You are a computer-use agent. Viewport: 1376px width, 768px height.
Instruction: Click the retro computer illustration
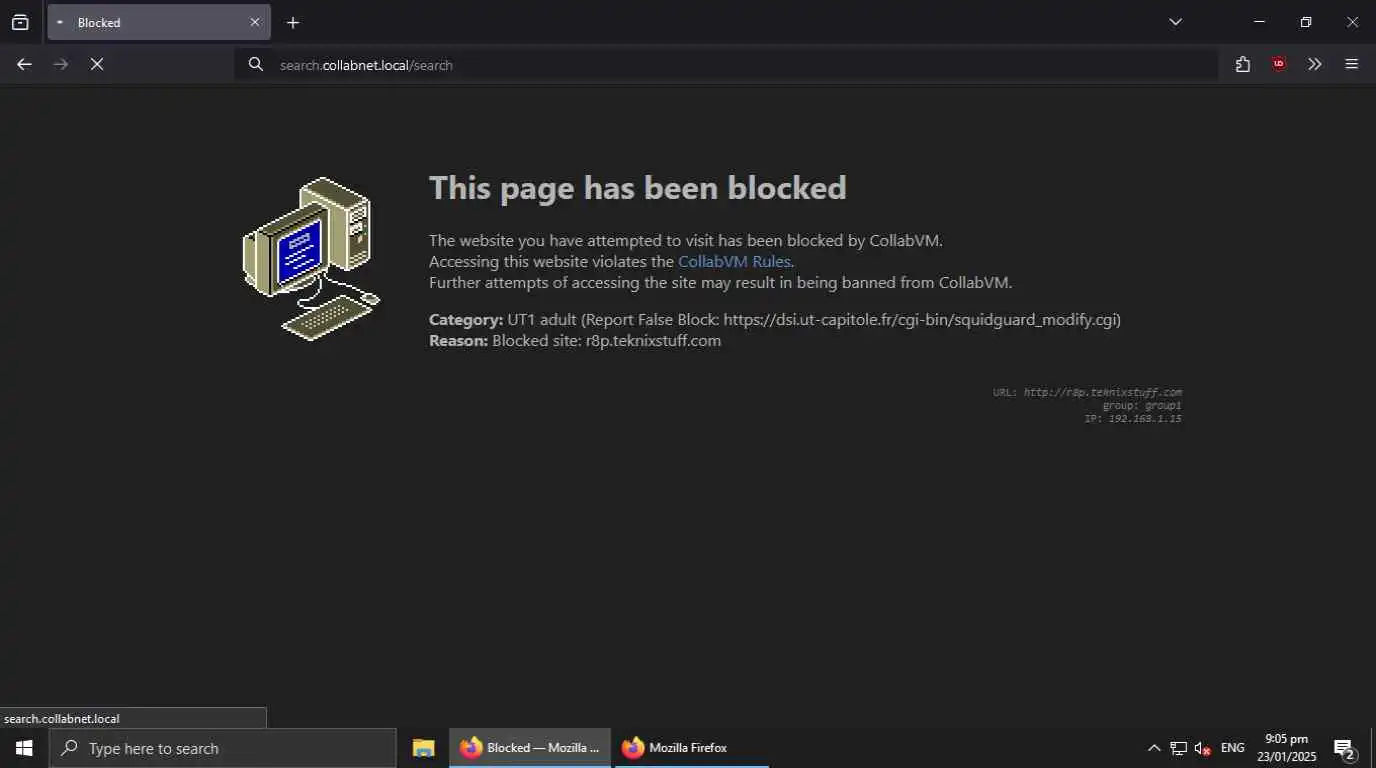[x=312, y=258]
